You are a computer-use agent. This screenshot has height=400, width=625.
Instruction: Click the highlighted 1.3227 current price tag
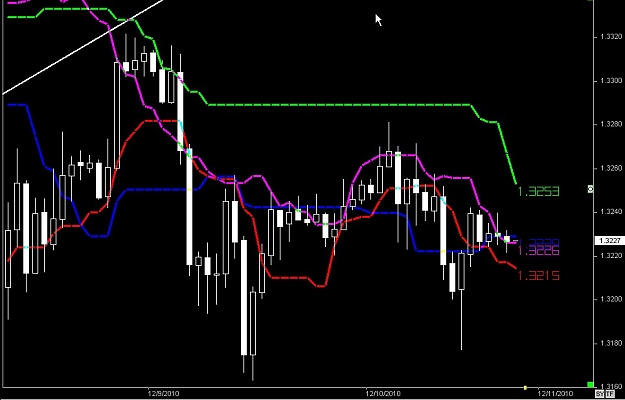coord(609,241)
